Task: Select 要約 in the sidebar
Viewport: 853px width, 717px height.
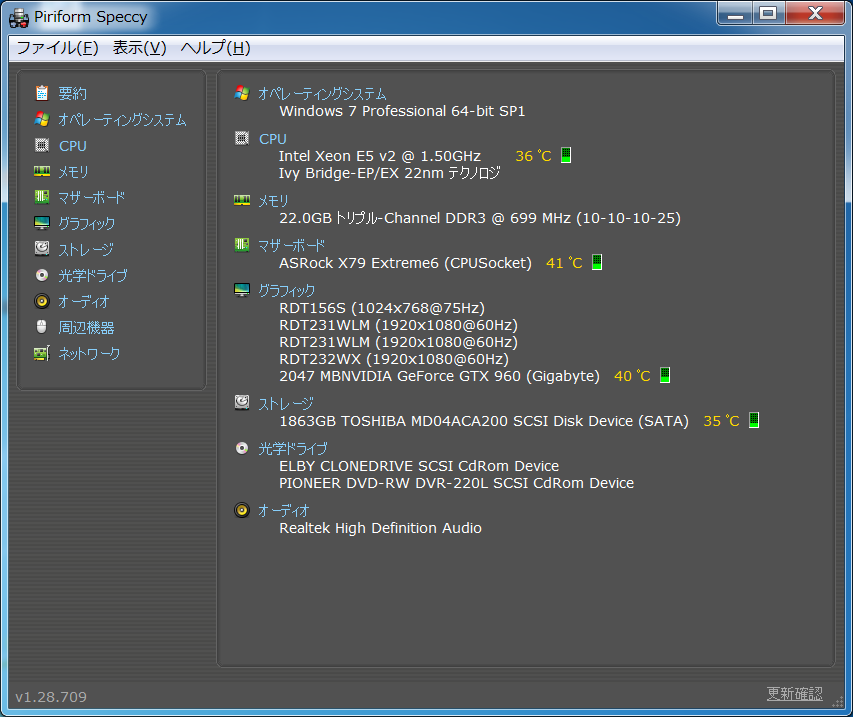Action: pos(72,94)
